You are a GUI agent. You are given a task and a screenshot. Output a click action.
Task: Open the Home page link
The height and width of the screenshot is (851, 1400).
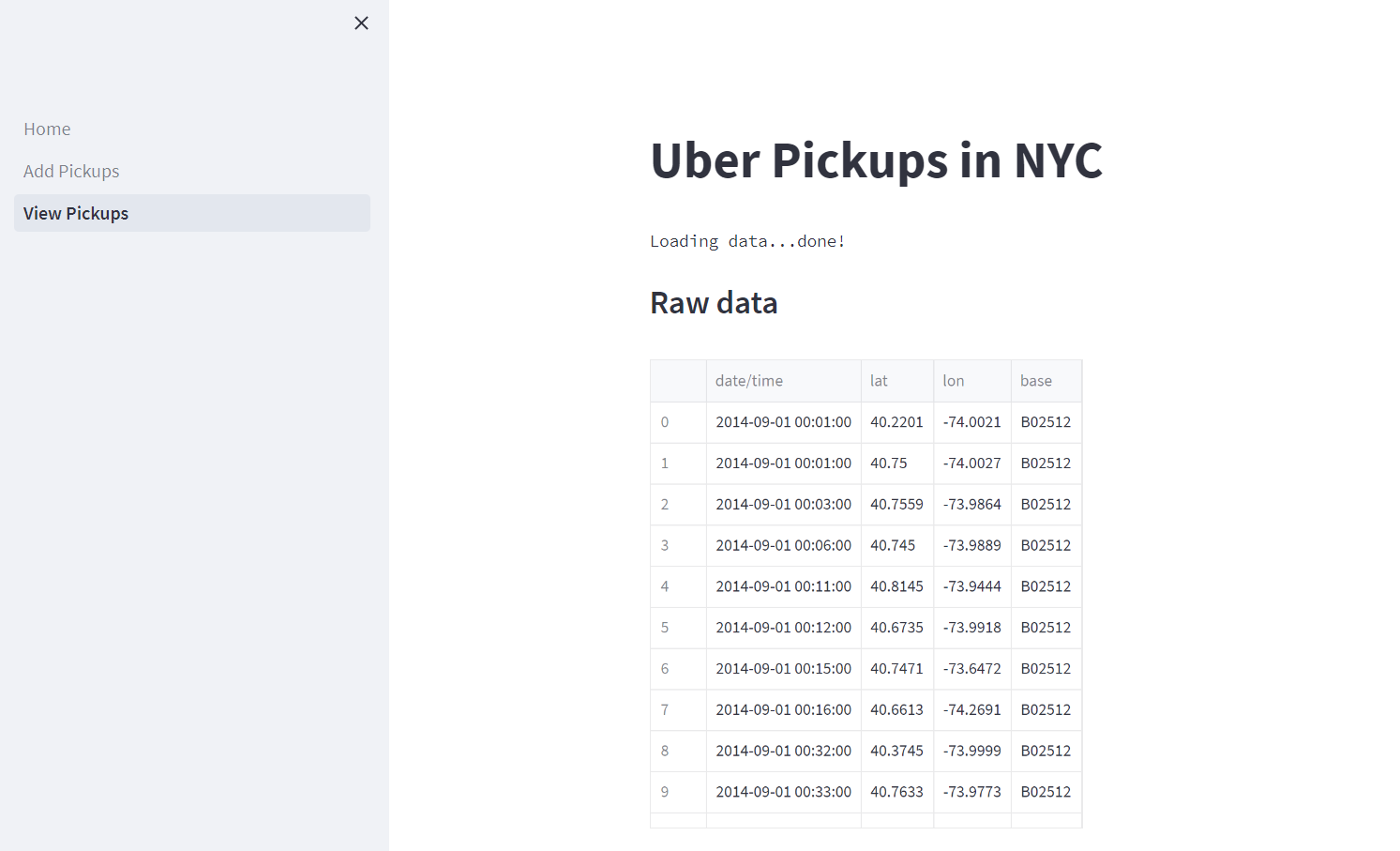[x=47, y=129]
